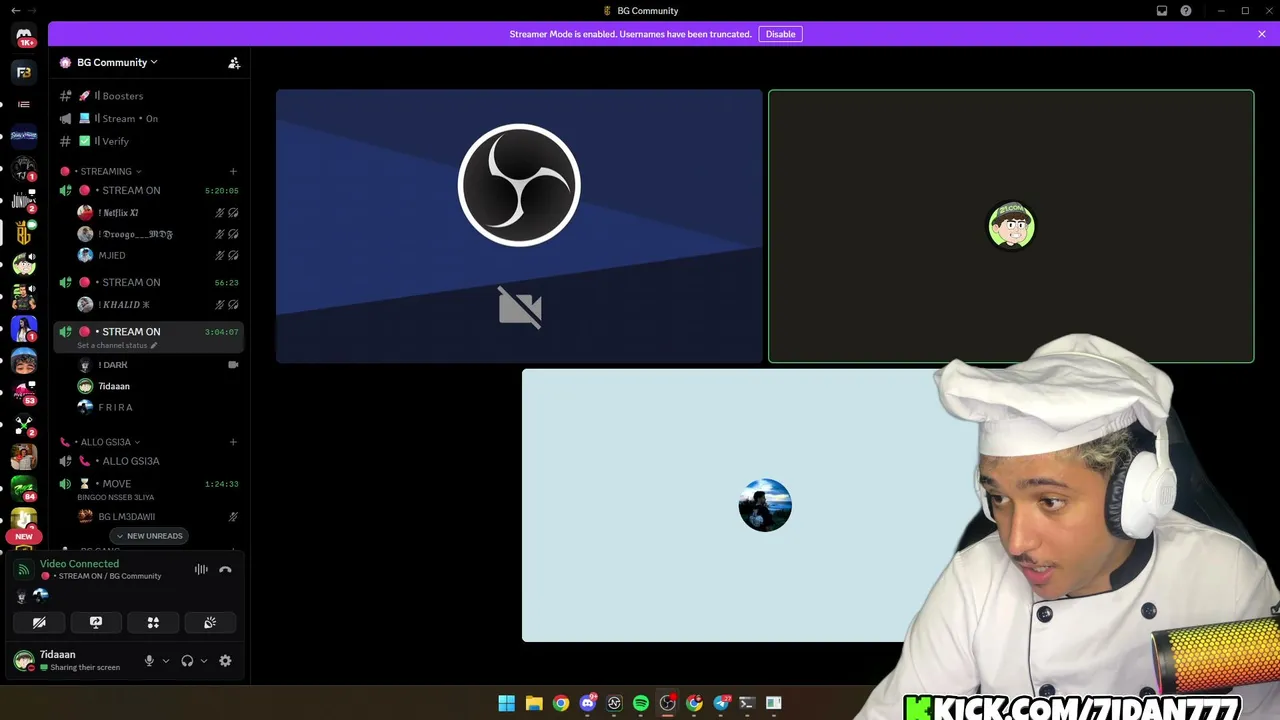Open Discord direct messages home icon
This screenshot has height=720, width=1280.
click(x=24, y=36)
